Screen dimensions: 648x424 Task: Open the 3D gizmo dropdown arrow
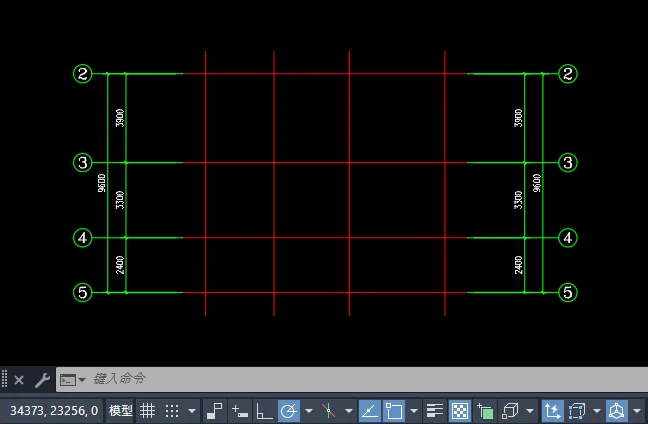(x=637, y=410)
